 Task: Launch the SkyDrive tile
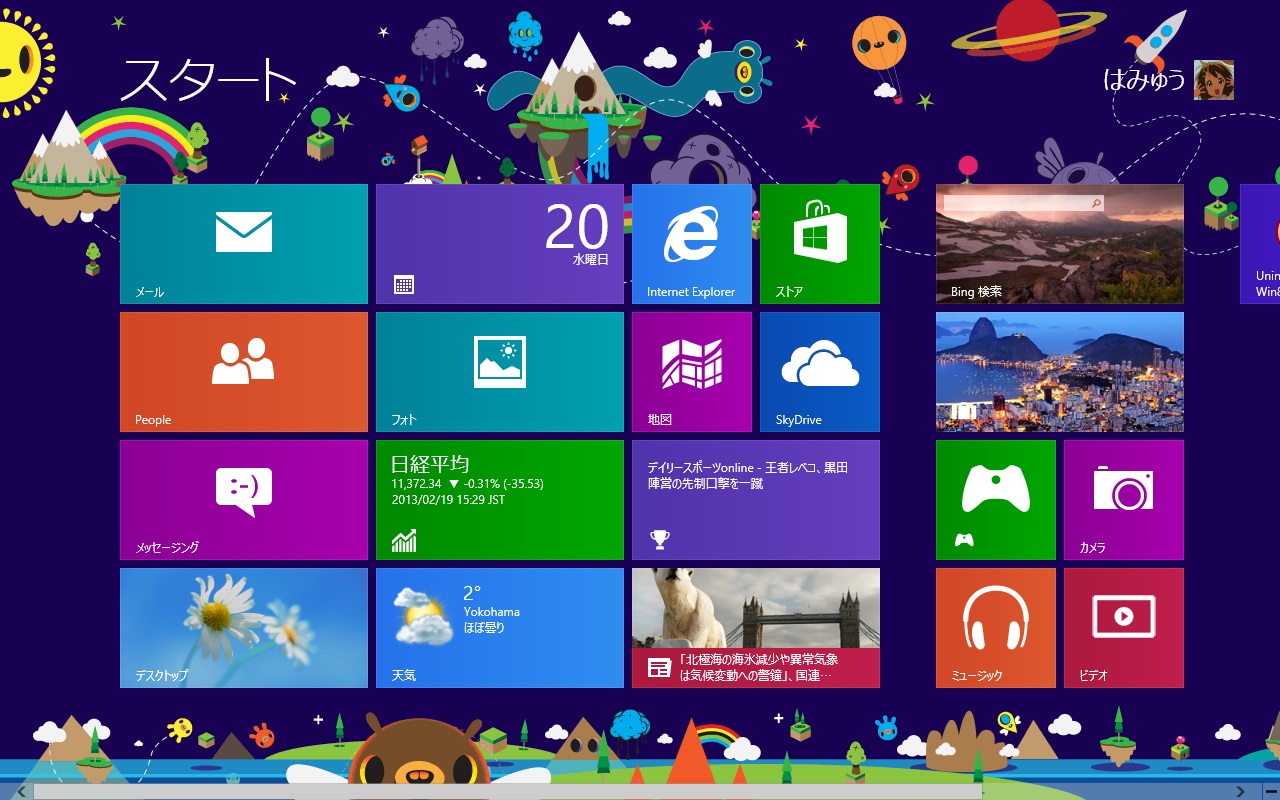(x=820, y=372)
